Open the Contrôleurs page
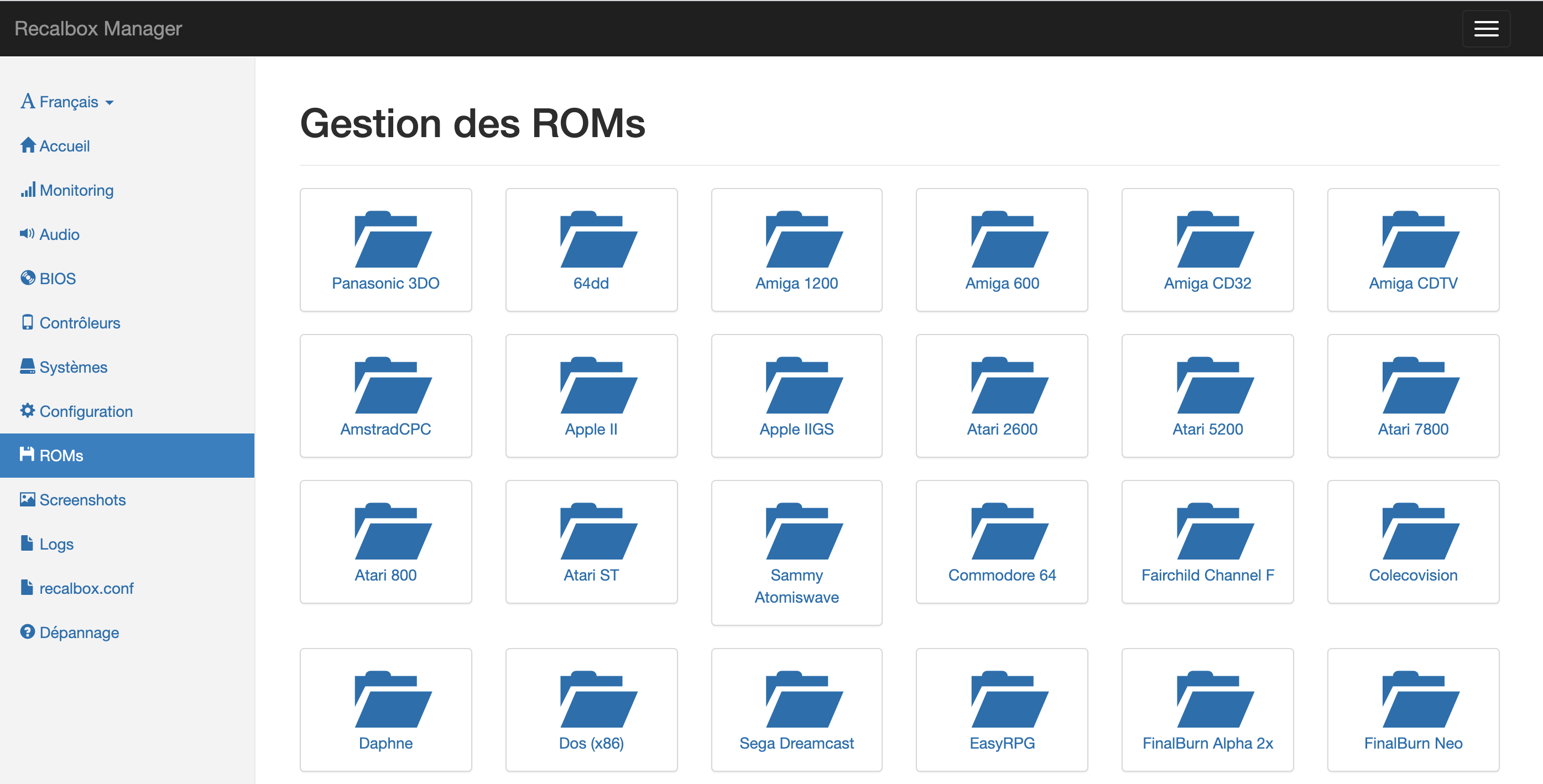The width and height of the screenshot is (1543, 784). click(127, 323)
